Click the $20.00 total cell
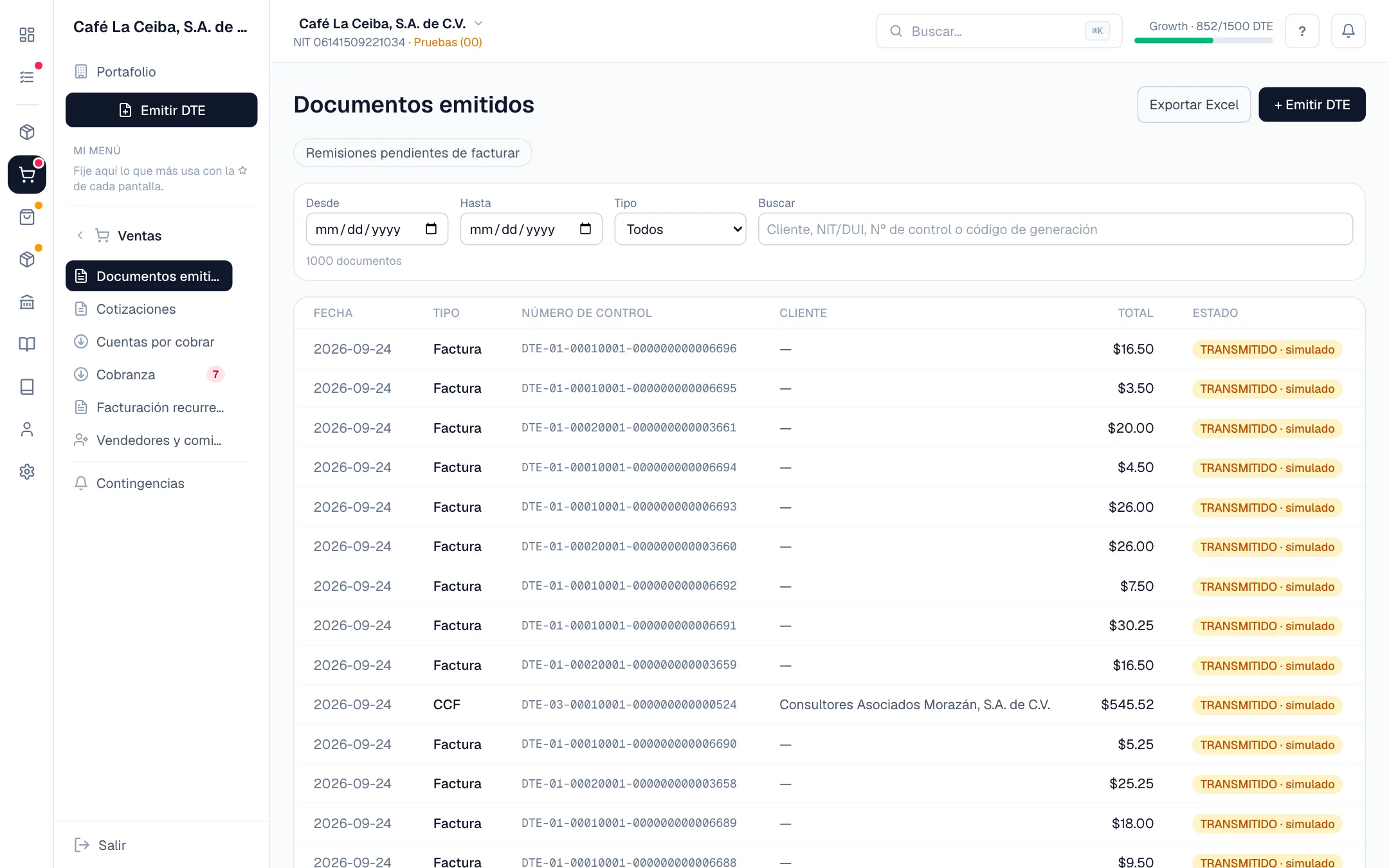Viewport: 1389px width, 868px height. click(x=1130, y=428)
